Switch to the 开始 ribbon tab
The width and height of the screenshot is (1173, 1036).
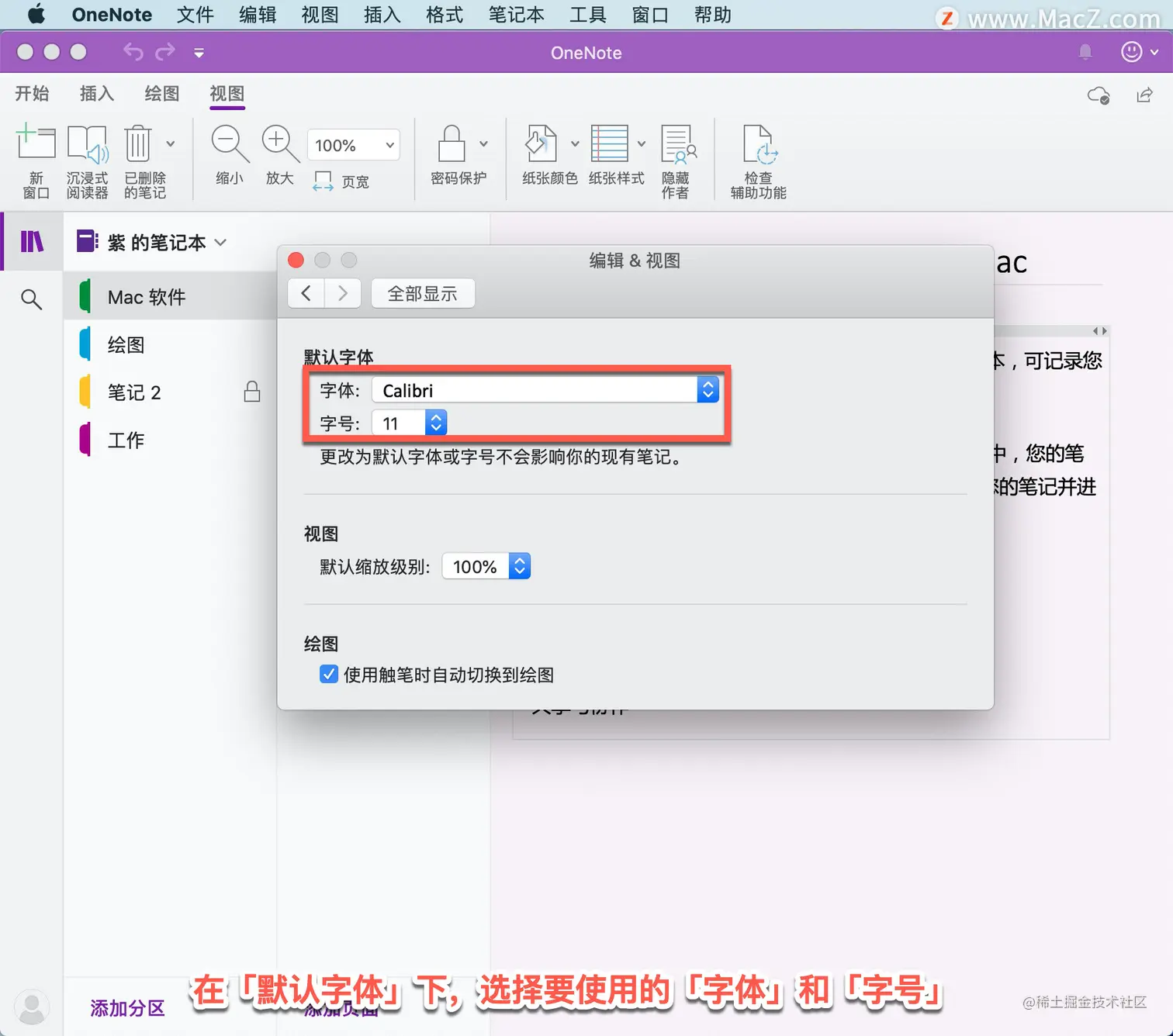pos(32,93)
